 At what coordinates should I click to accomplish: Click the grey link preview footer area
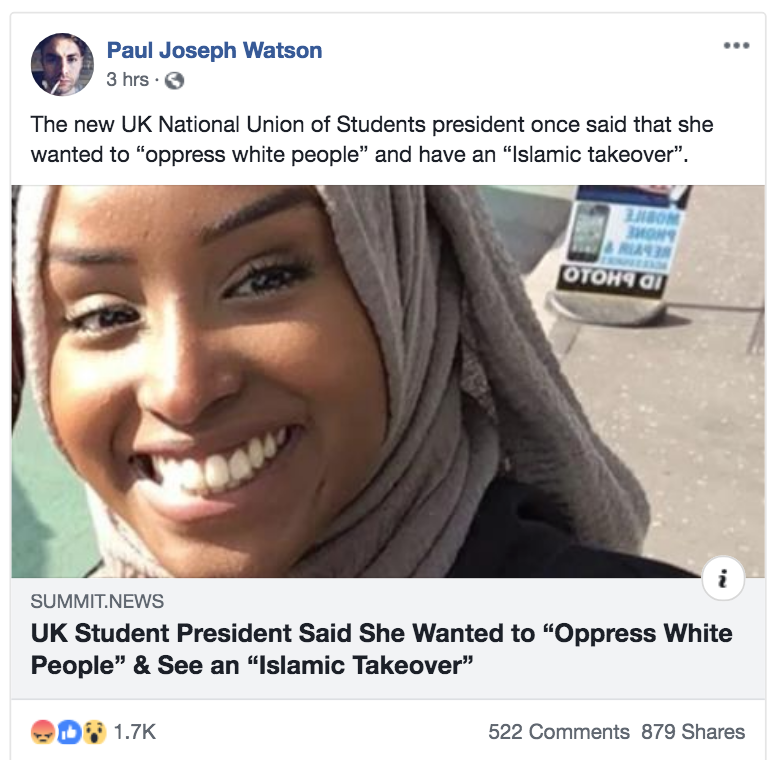click(x=388, y=638)
